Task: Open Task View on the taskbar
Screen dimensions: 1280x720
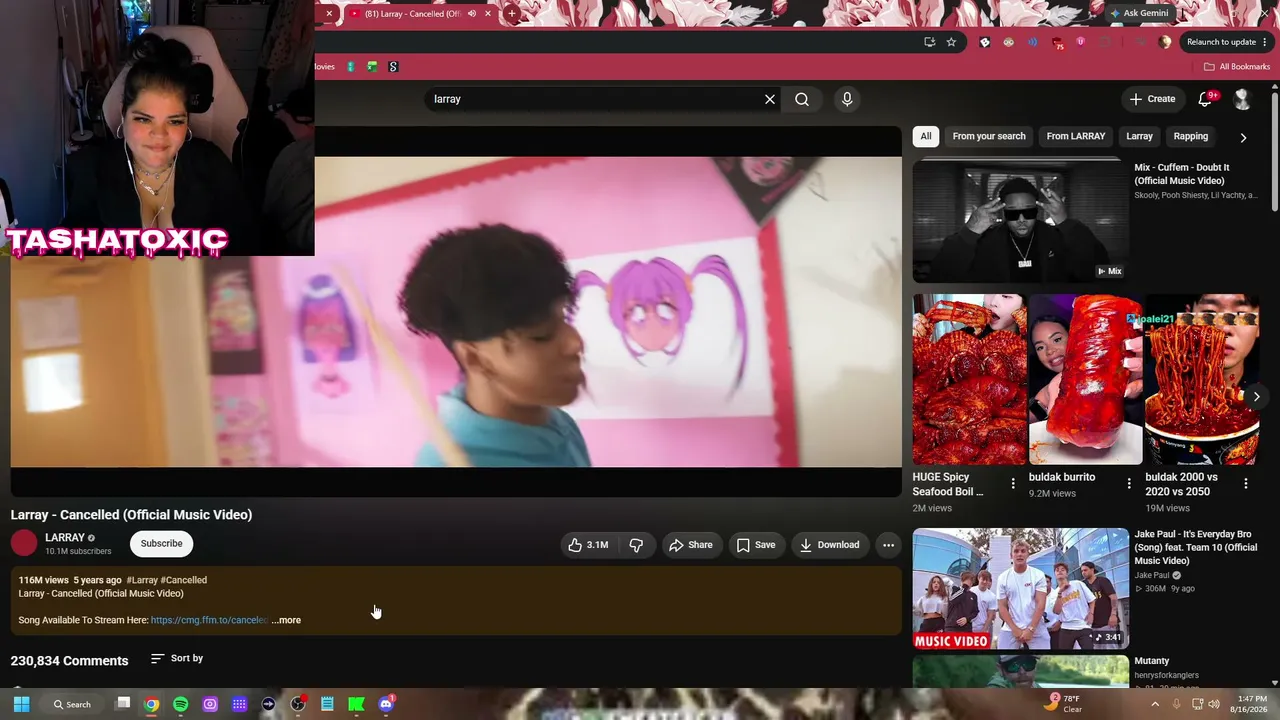Action: [x=123, y=704]
